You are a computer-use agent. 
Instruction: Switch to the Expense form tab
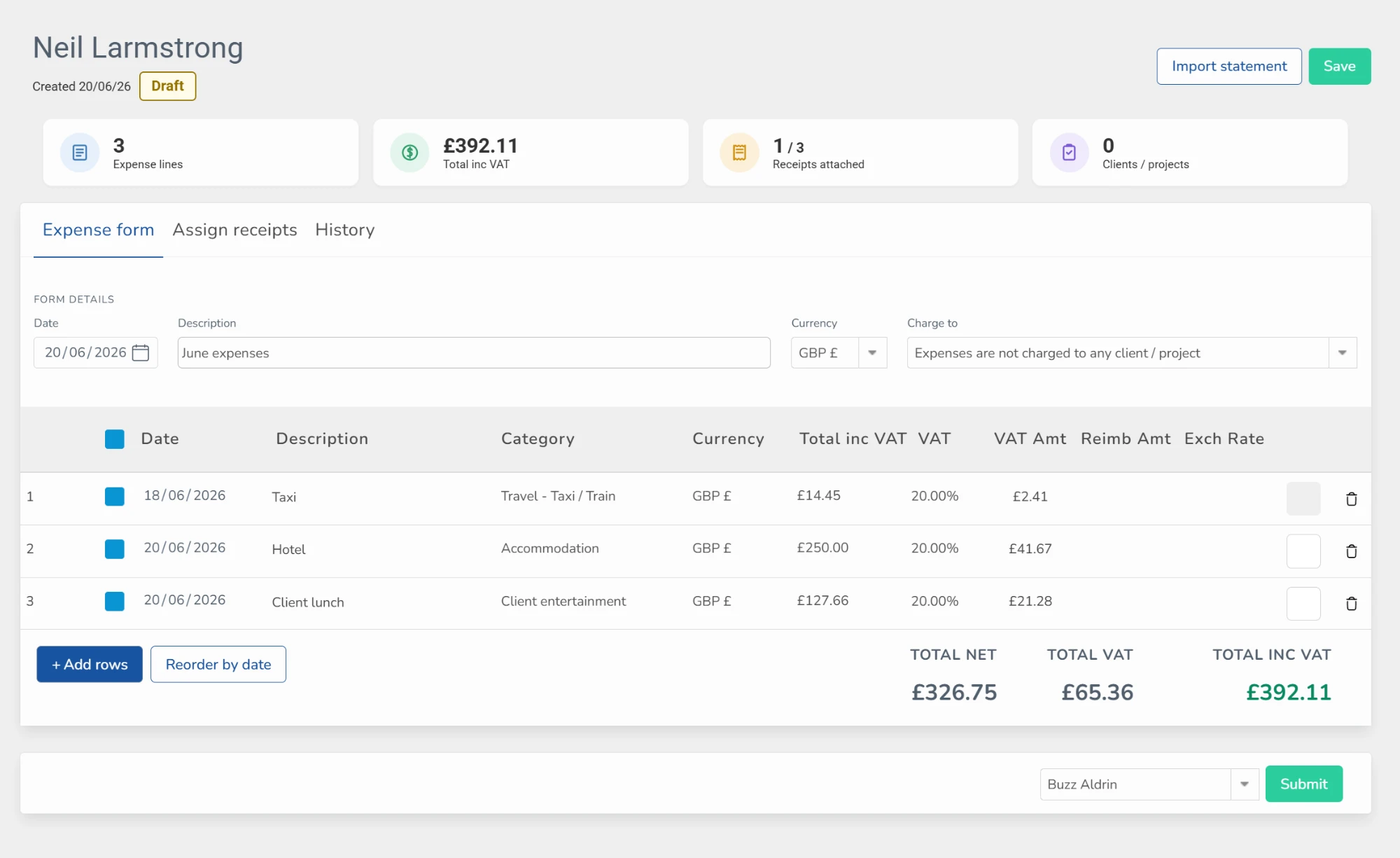[98, 230]
